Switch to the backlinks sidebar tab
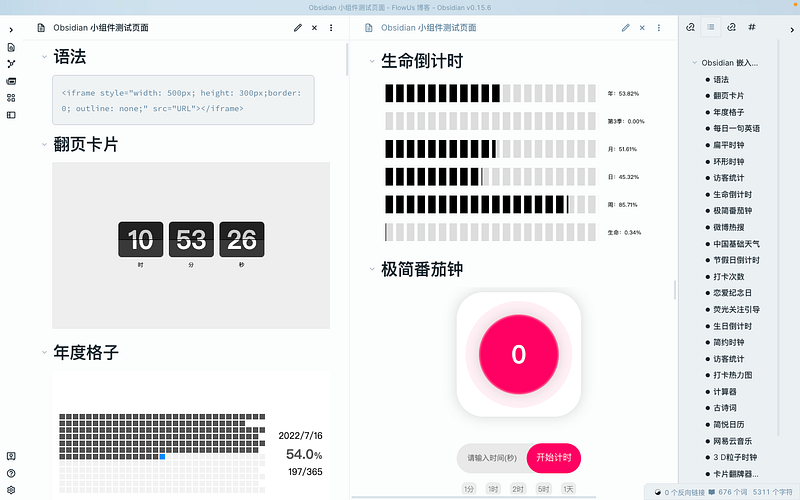This screenshot has height=500, width=800. click(x=690, y=27)
